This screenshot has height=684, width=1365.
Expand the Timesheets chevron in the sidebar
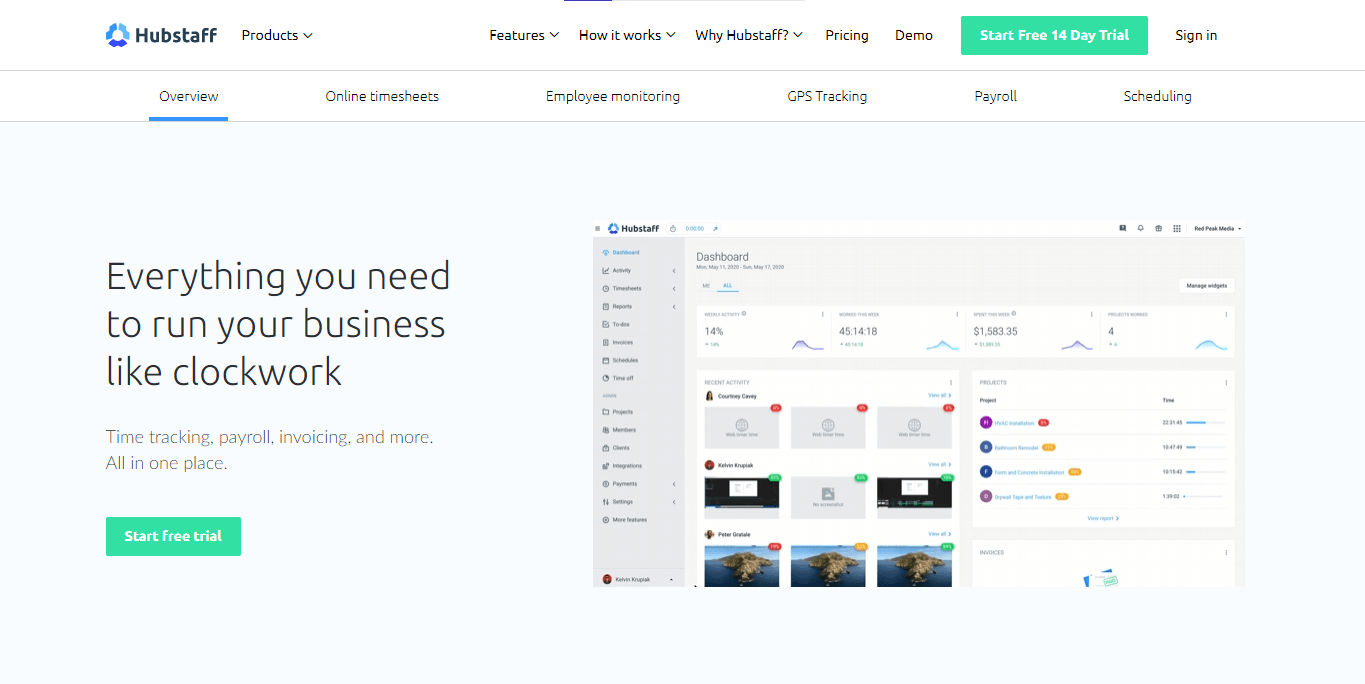tap(674, 289)
